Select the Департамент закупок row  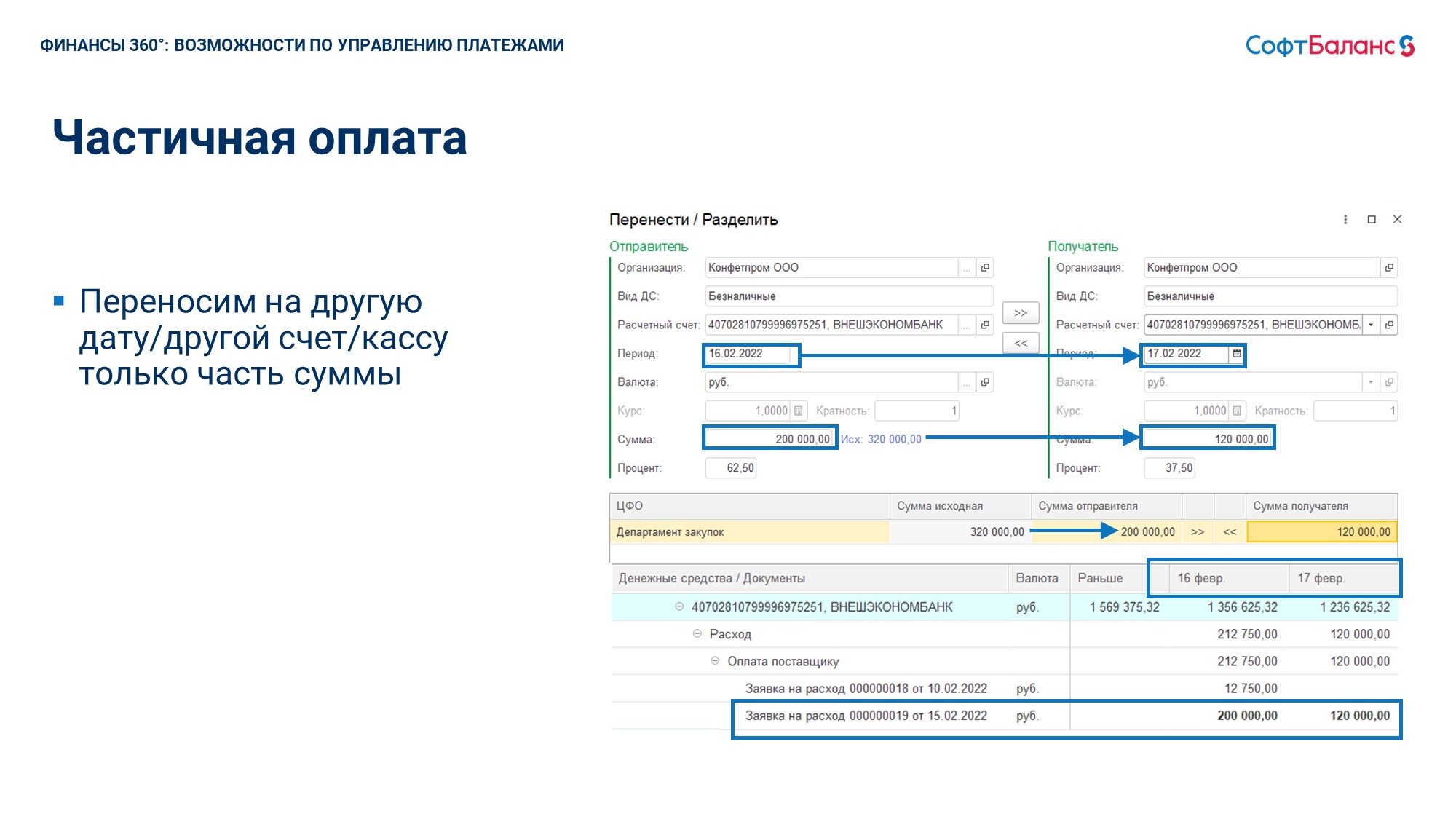pyautogui.click(x=1003, y=532)
